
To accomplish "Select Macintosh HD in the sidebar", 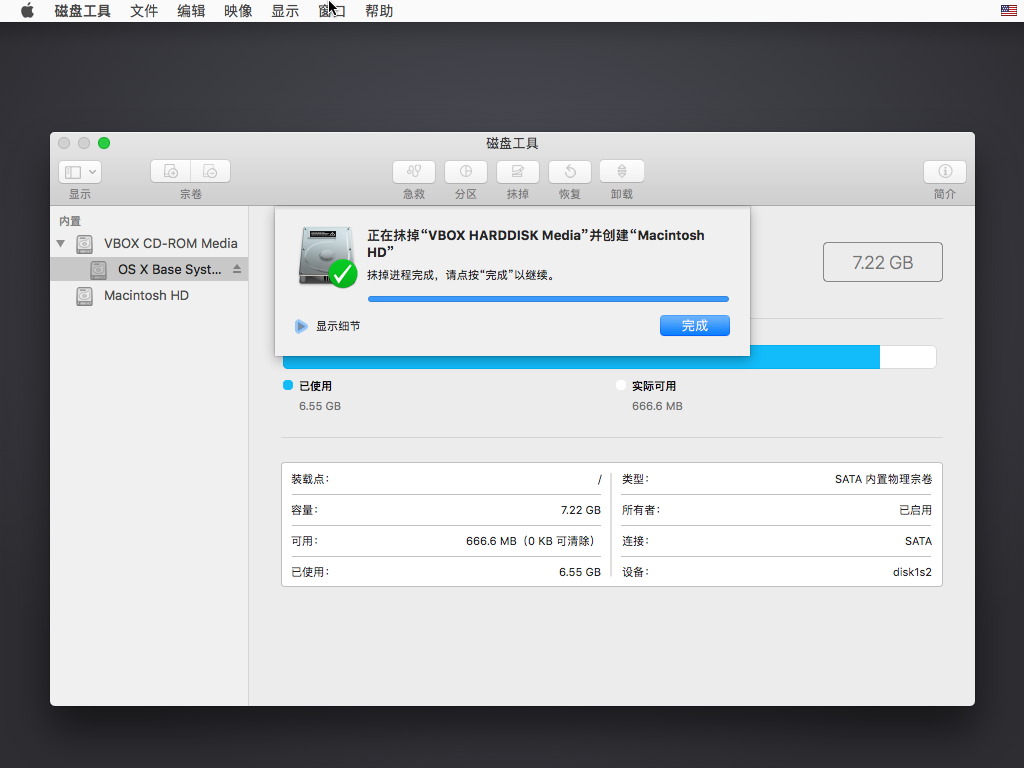I will 146,296.
